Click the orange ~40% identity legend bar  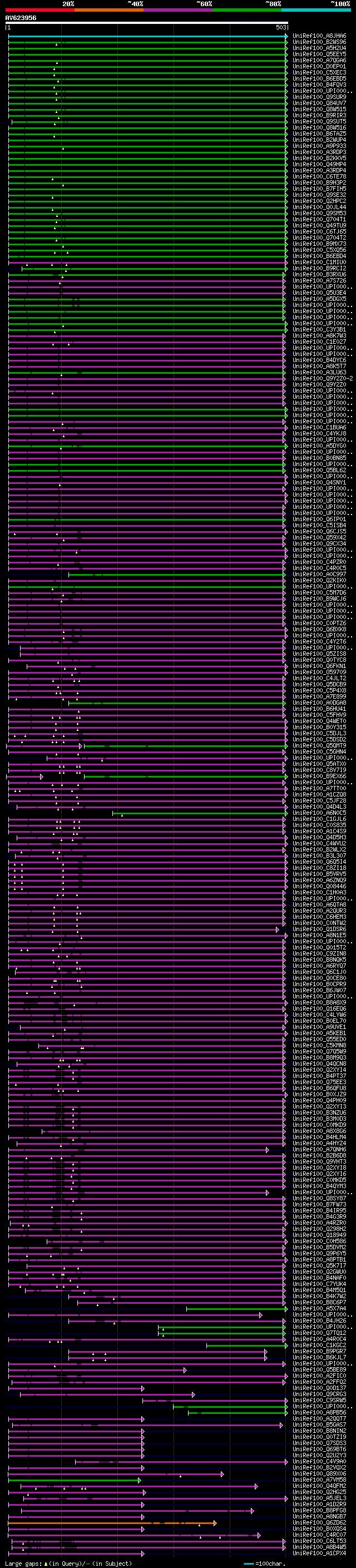pyautogui.click(x=109, y=10)
